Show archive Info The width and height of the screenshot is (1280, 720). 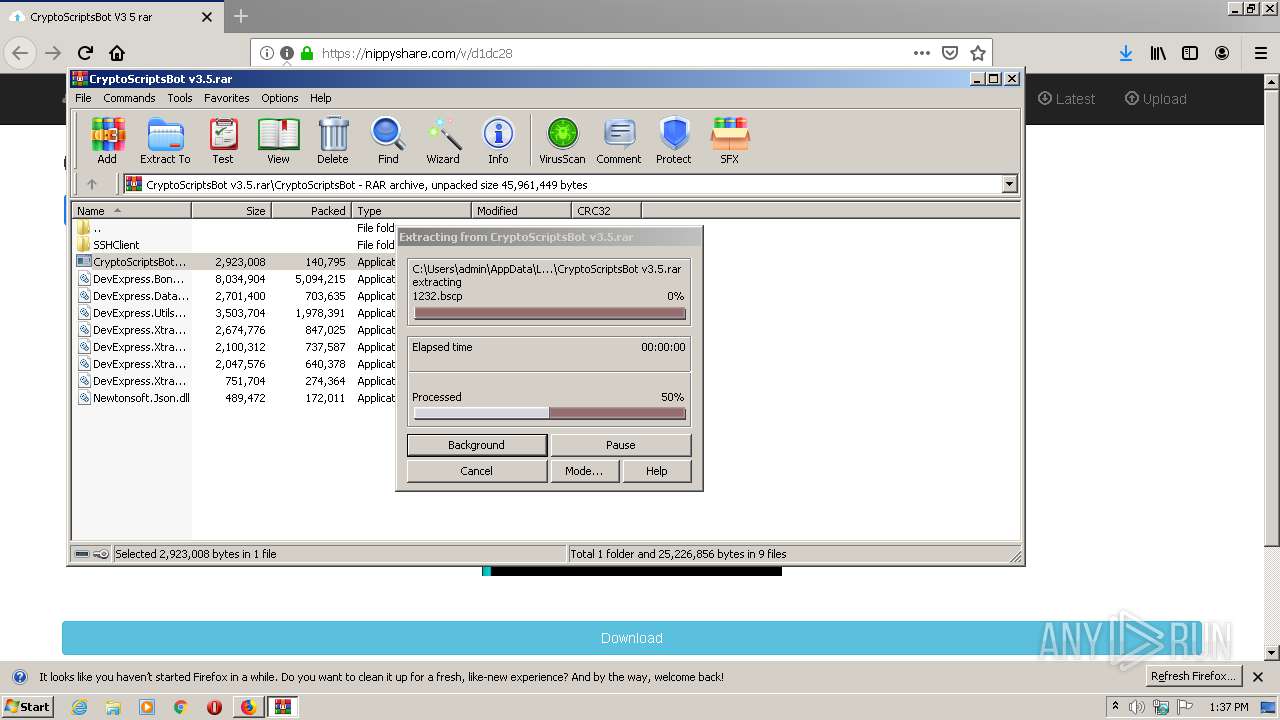point(498,140)
